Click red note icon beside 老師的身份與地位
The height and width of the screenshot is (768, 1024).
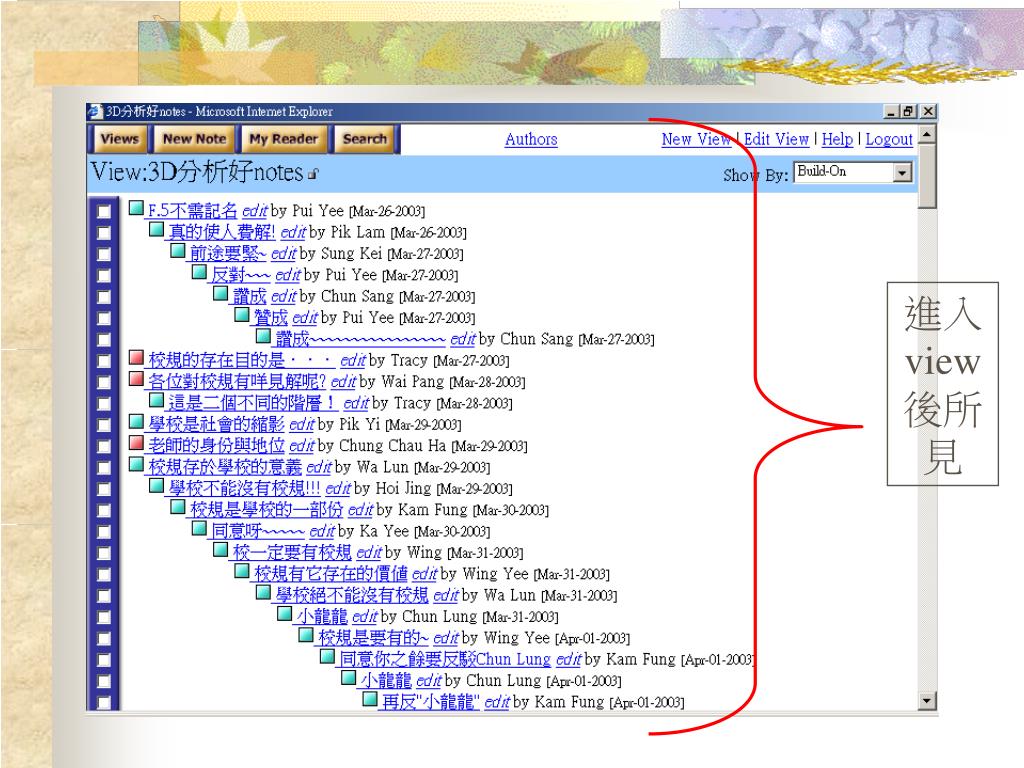click(x=136, y=443)
